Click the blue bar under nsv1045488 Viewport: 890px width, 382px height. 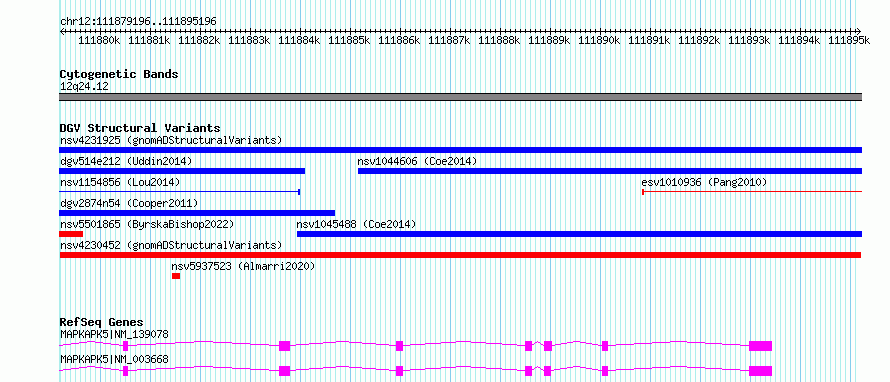pos(580,234)
